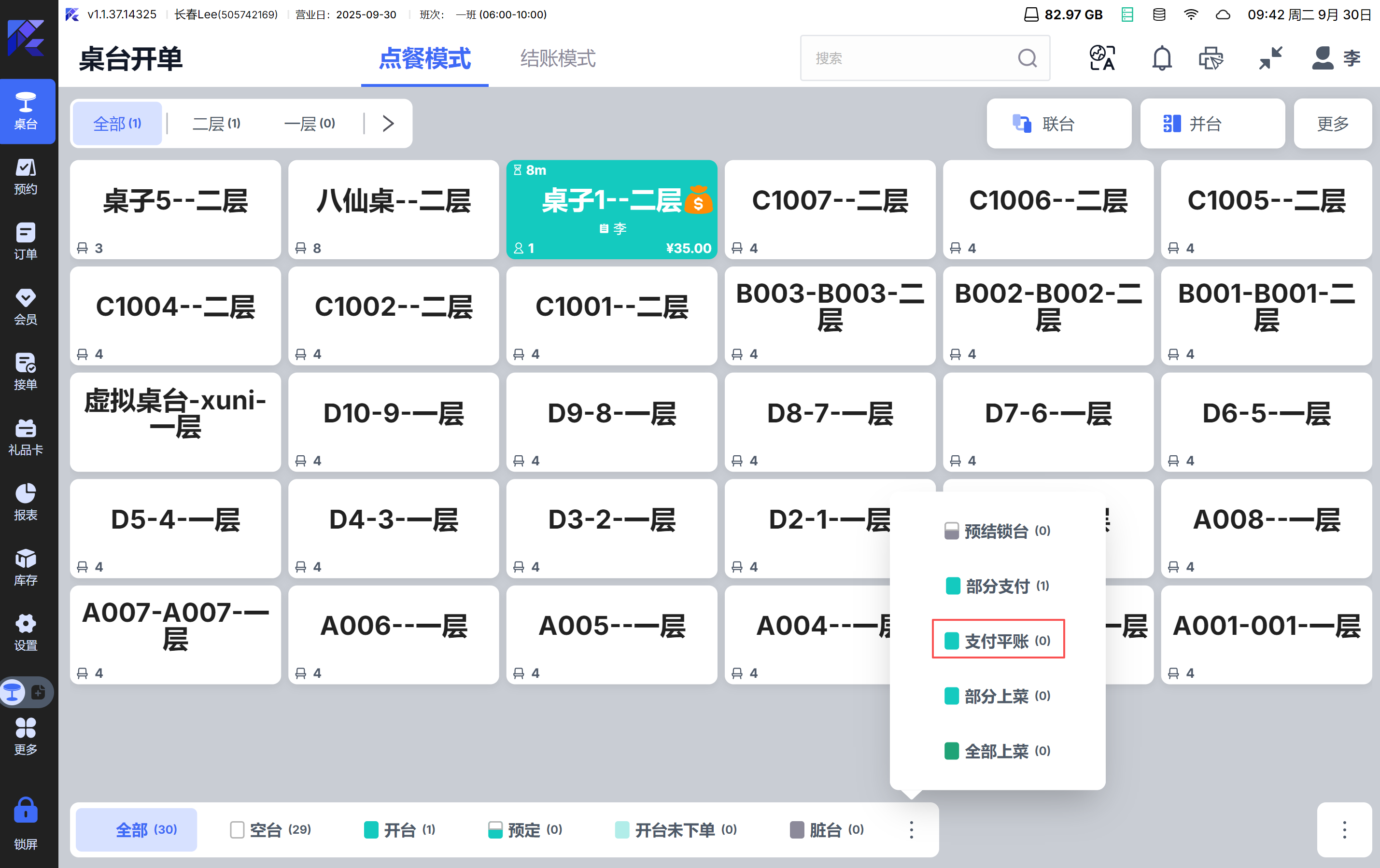Viewport: 1380px width, 868px height.
Task: Toggle the 开台 (1) status filter
Action: 400,829
